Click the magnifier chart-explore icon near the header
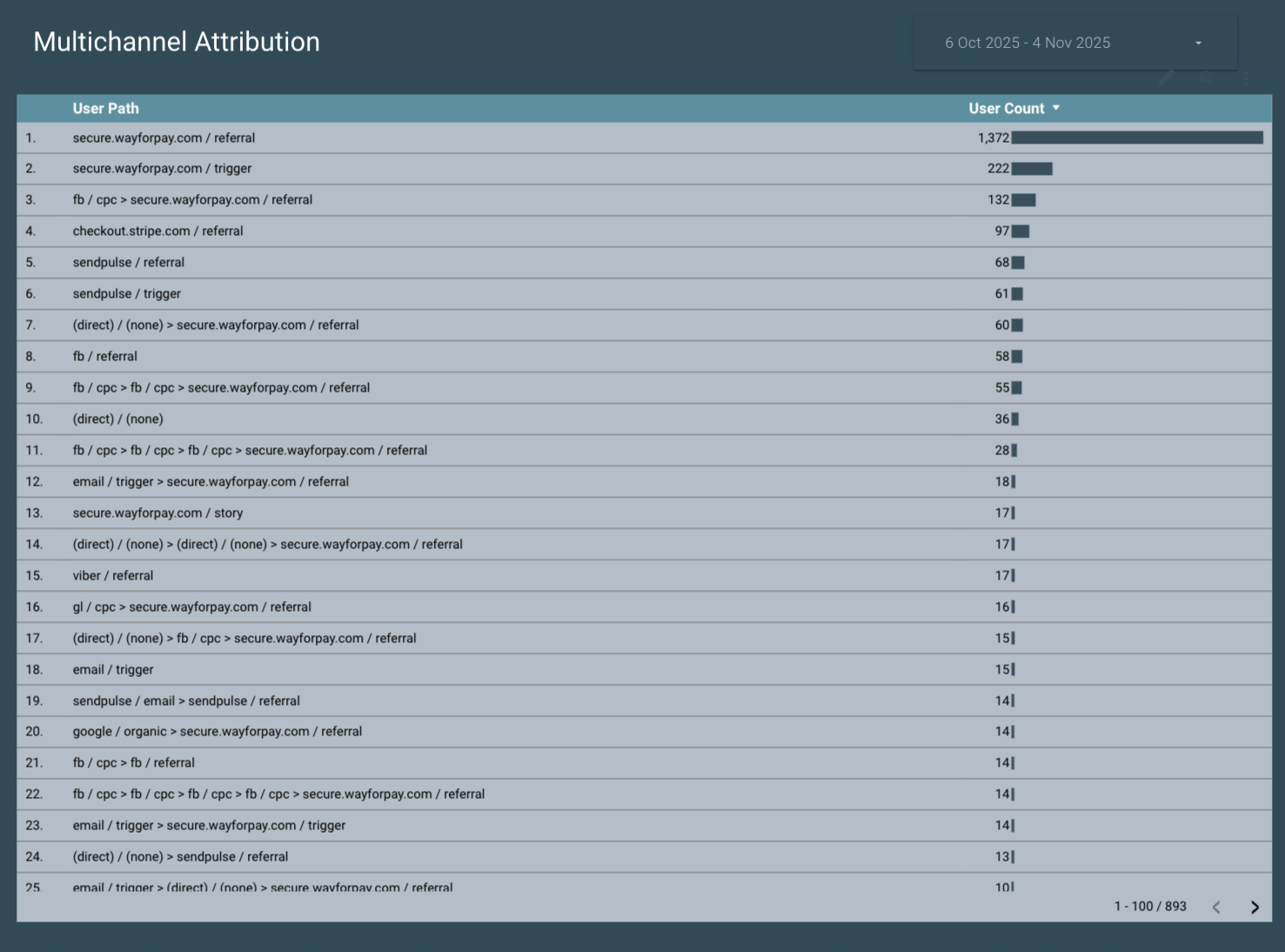 click(x=1206, y=77)
